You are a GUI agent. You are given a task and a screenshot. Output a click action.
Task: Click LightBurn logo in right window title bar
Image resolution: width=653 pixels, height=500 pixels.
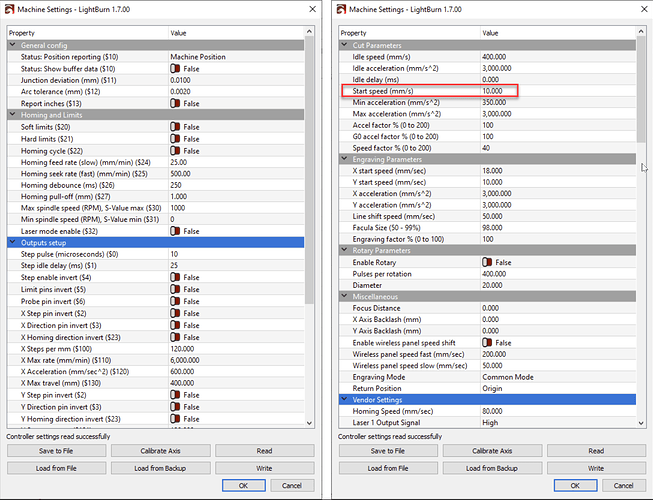coord(341,9)
